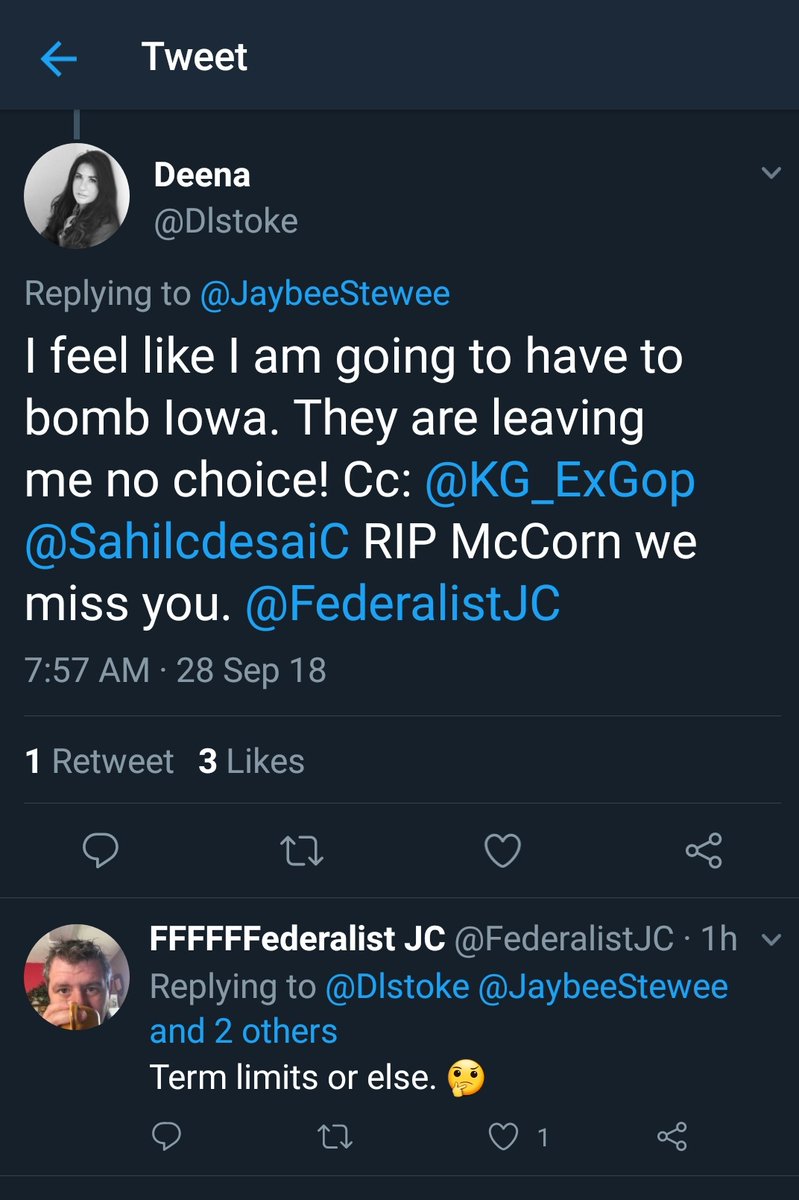Show the 'and 2 others' recipients
The image size is (799, 1200).
click(244, 1031)
